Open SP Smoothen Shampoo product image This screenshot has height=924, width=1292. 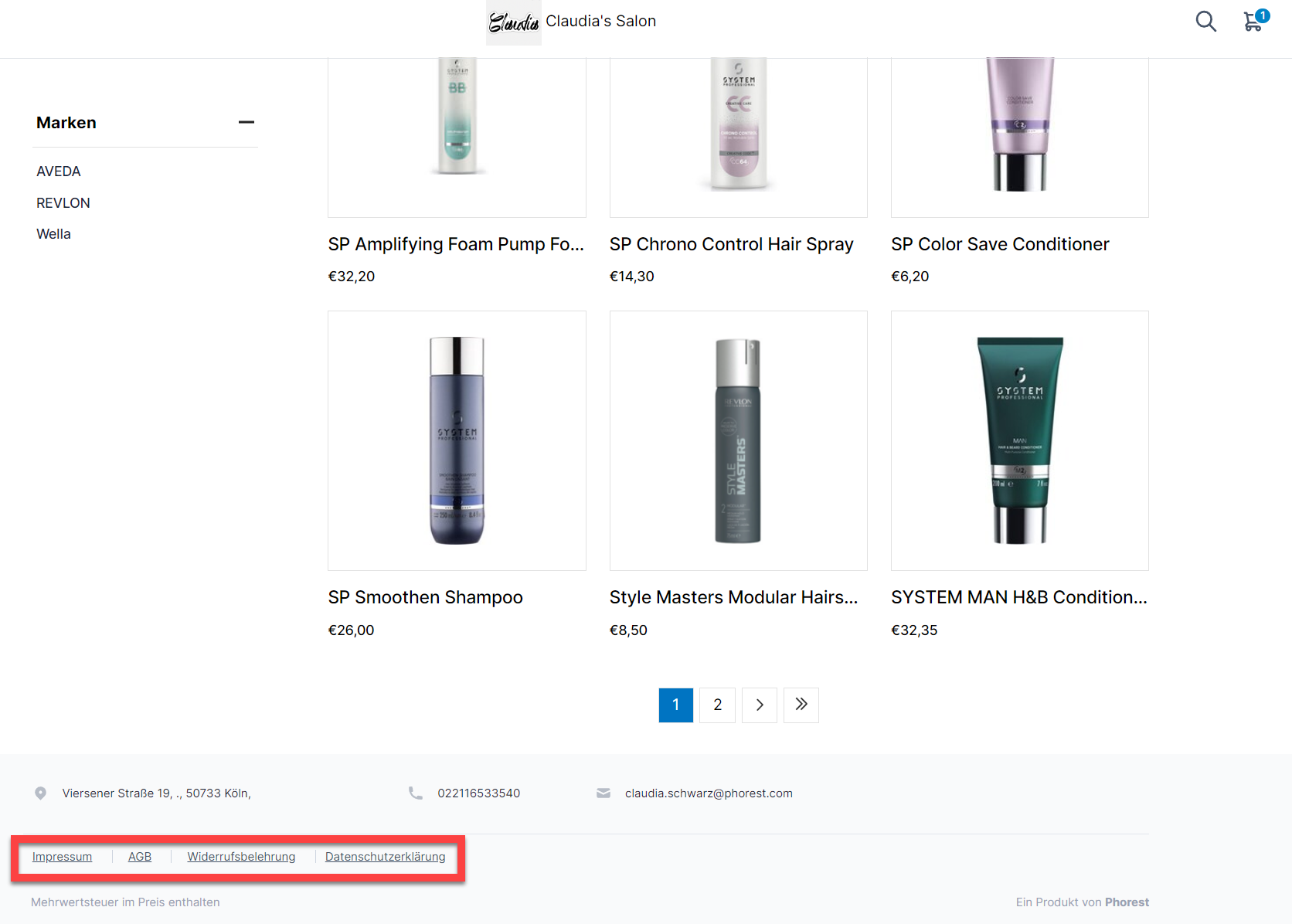(x=457, y=440)
